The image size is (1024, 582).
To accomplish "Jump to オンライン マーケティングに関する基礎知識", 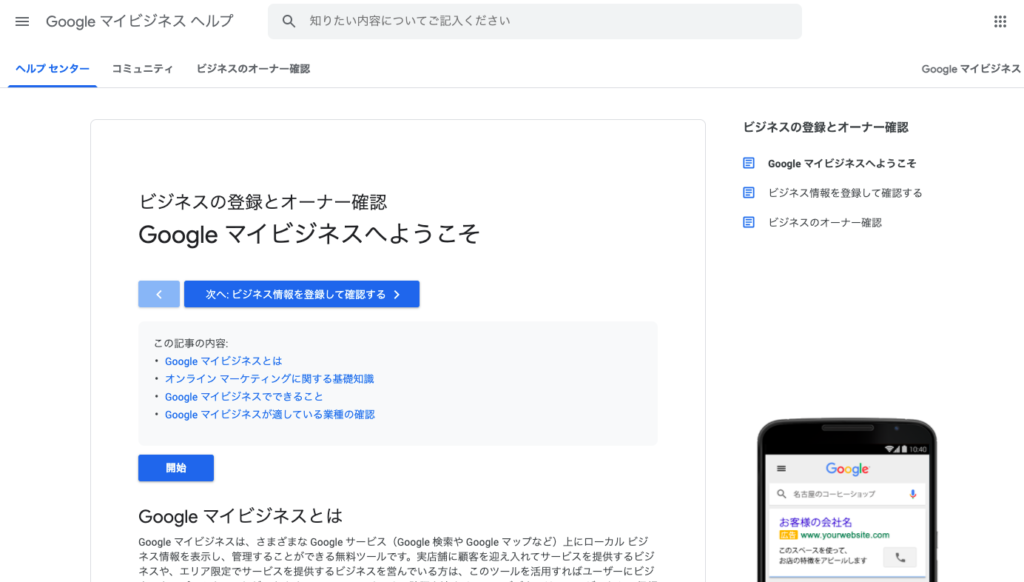I will pos(269,379).
